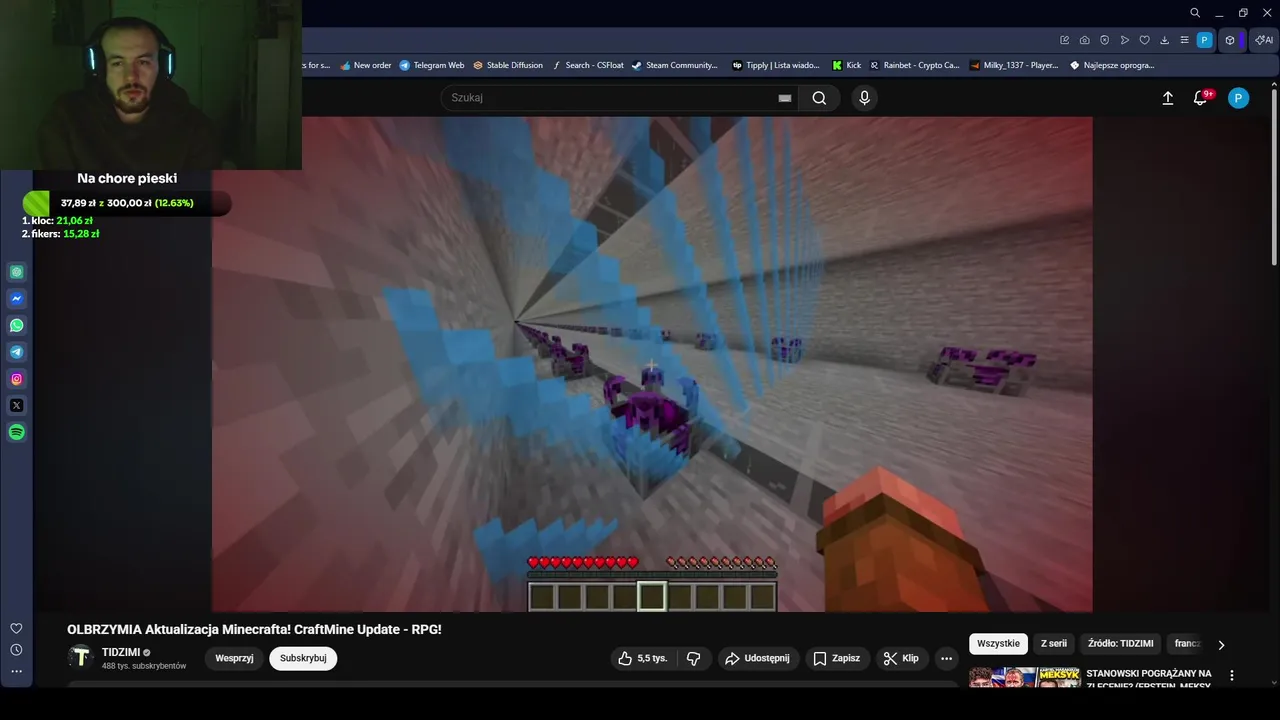Open the Stable Diffusion bookmark
This screenshot has width=1280, height=720.
point(508,65)
